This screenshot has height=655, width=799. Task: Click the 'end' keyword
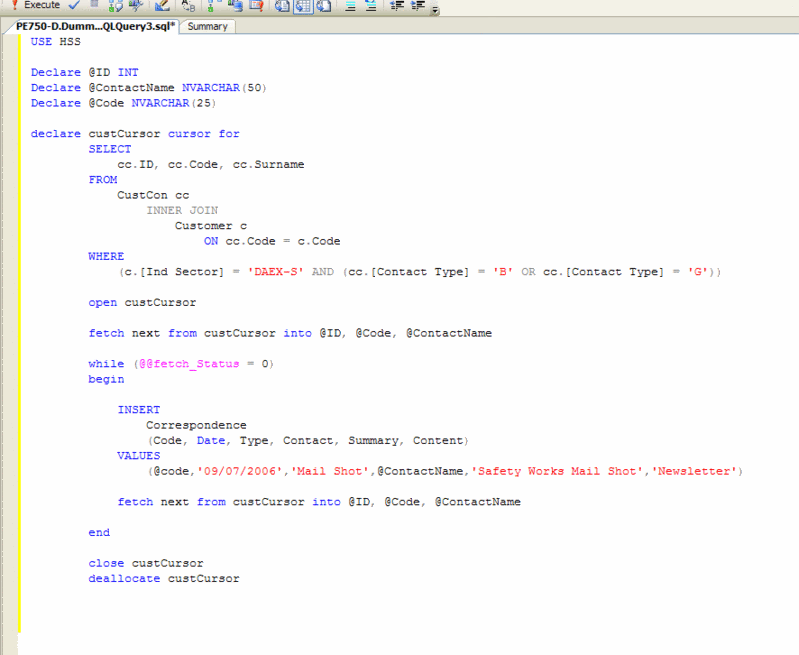(99, 533)
